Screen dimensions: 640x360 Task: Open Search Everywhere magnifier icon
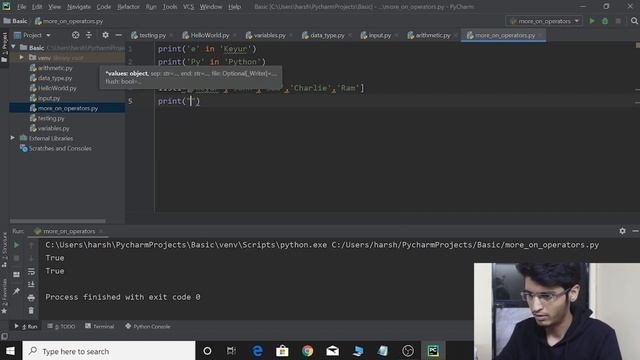(x=634, y=21)
